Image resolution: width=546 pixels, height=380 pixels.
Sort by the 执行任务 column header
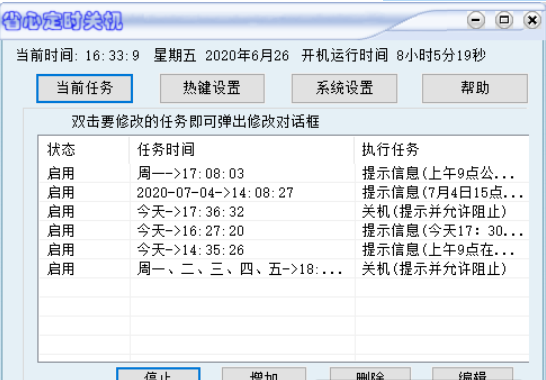(x=442, y=150)
